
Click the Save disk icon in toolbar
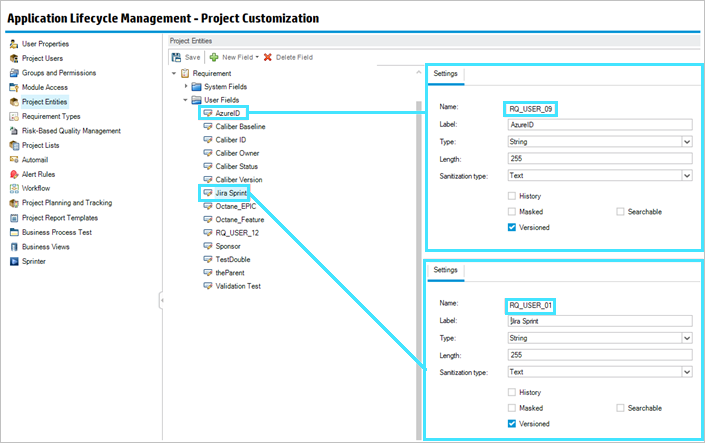click(x=177, y=57)
